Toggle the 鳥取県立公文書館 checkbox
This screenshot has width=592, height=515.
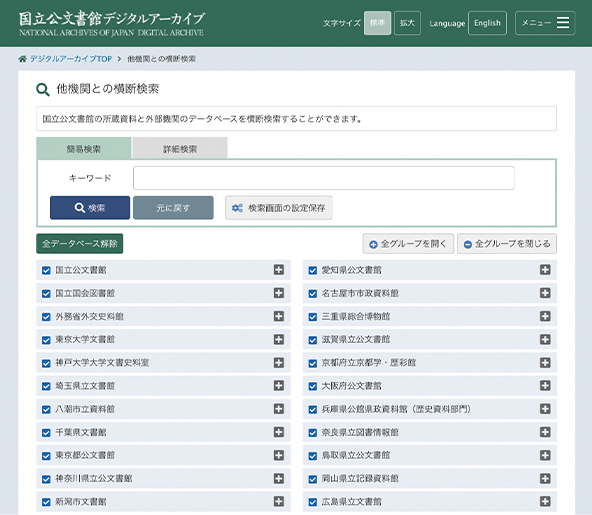(313, 456)
